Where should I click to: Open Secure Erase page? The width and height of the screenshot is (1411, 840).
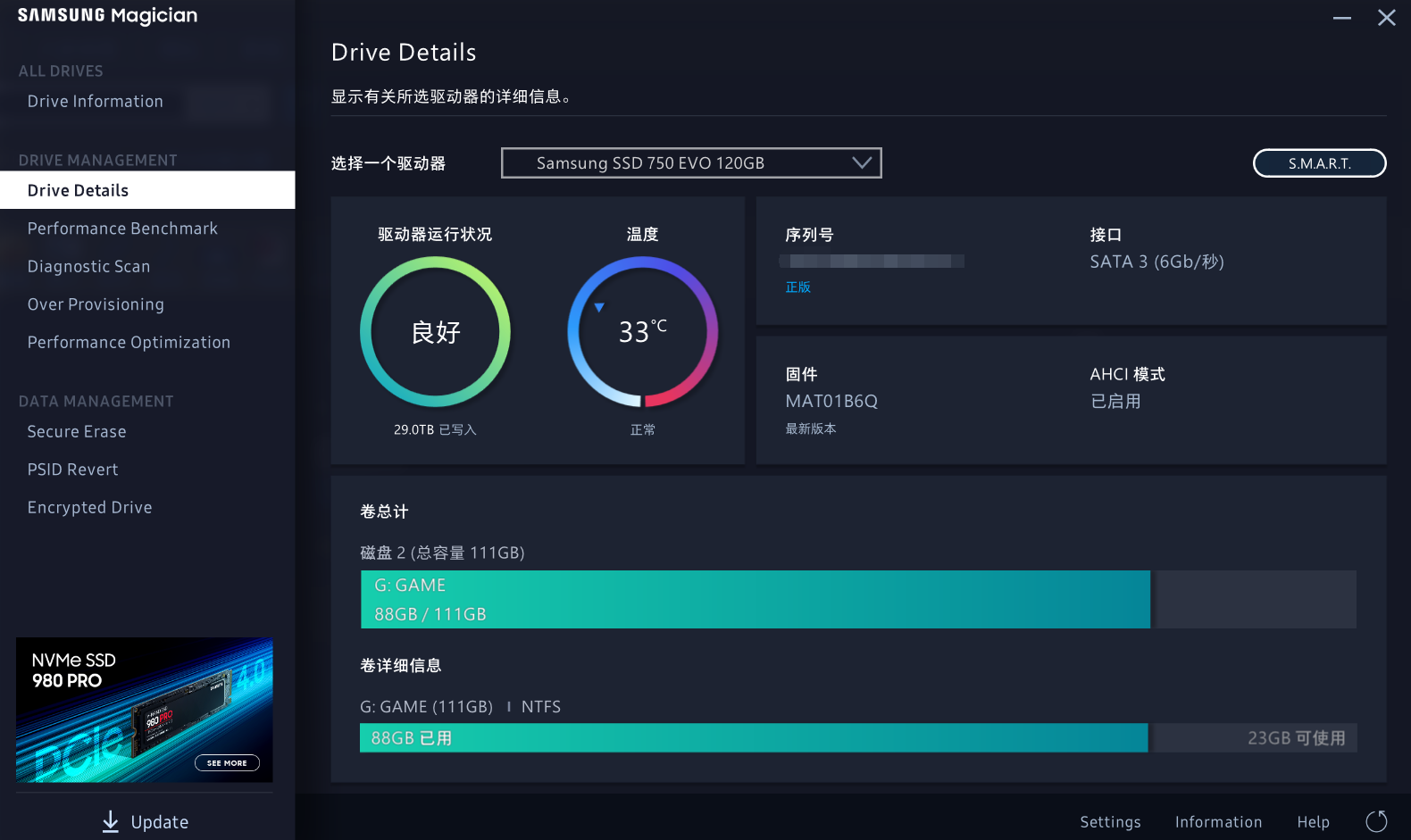point(77,432)
